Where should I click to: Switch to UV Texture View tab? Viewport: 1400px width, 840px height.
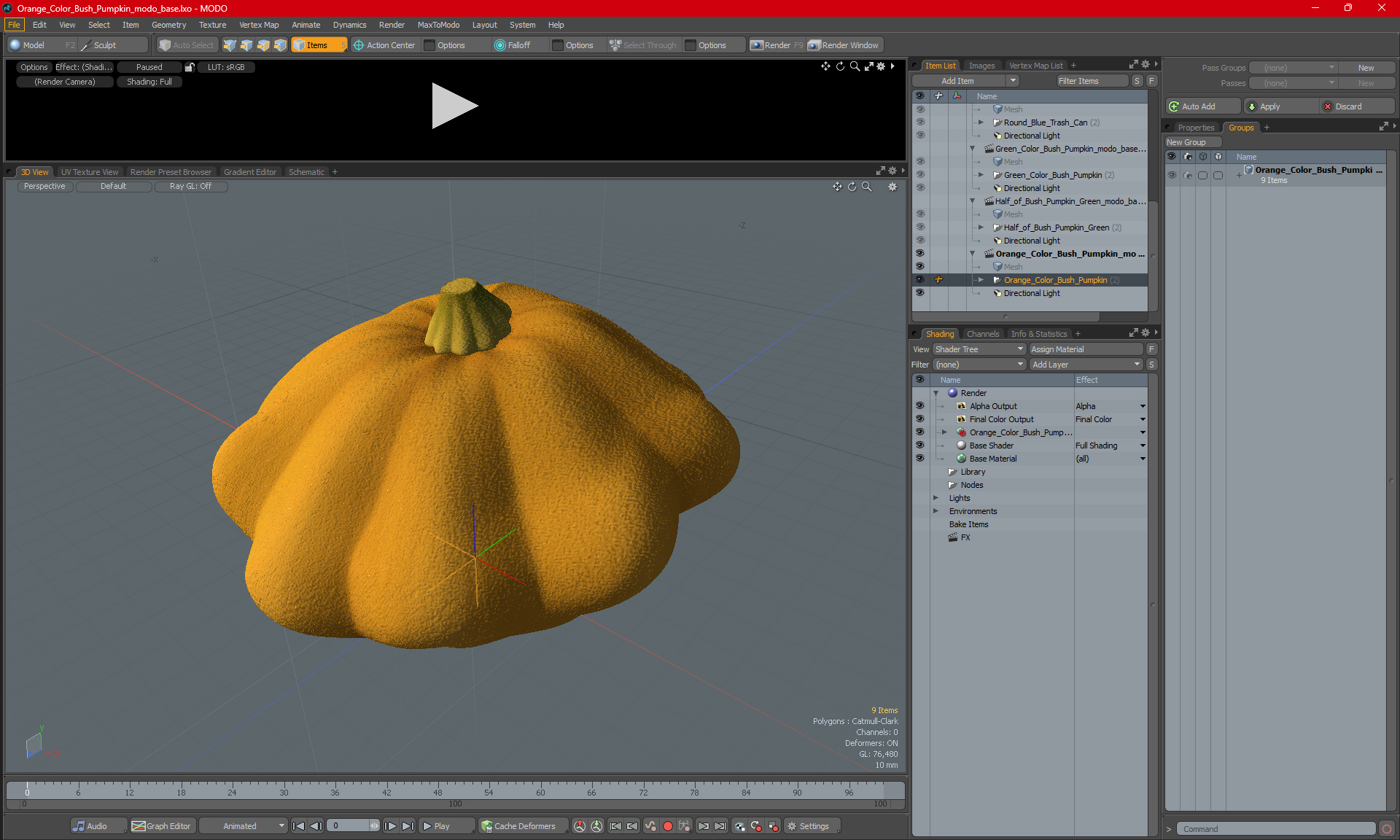90,172
